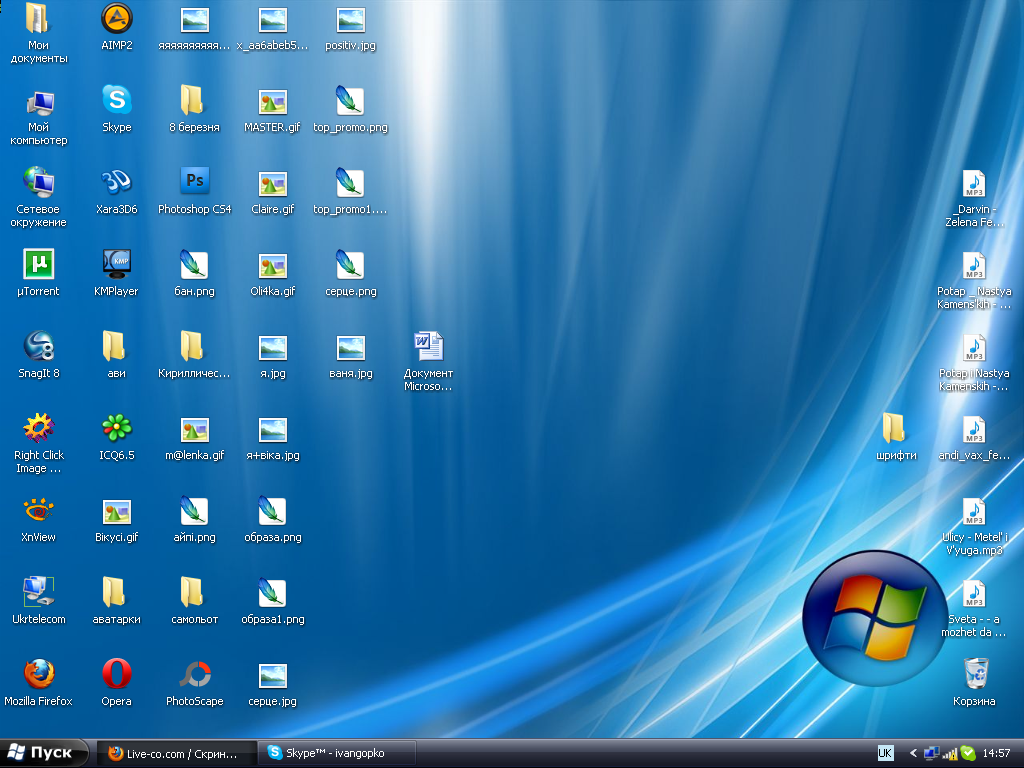Click the Skype desktop shortcut
The height and width of the screenshot is (768, 1024).
pos(116,100)
